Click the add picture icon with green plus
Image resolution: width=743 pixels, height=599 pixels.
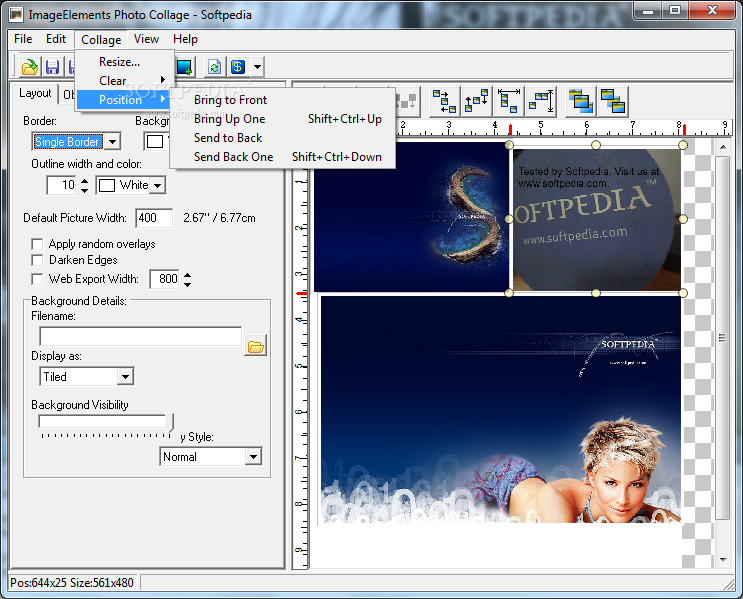(x=184, y=67)
